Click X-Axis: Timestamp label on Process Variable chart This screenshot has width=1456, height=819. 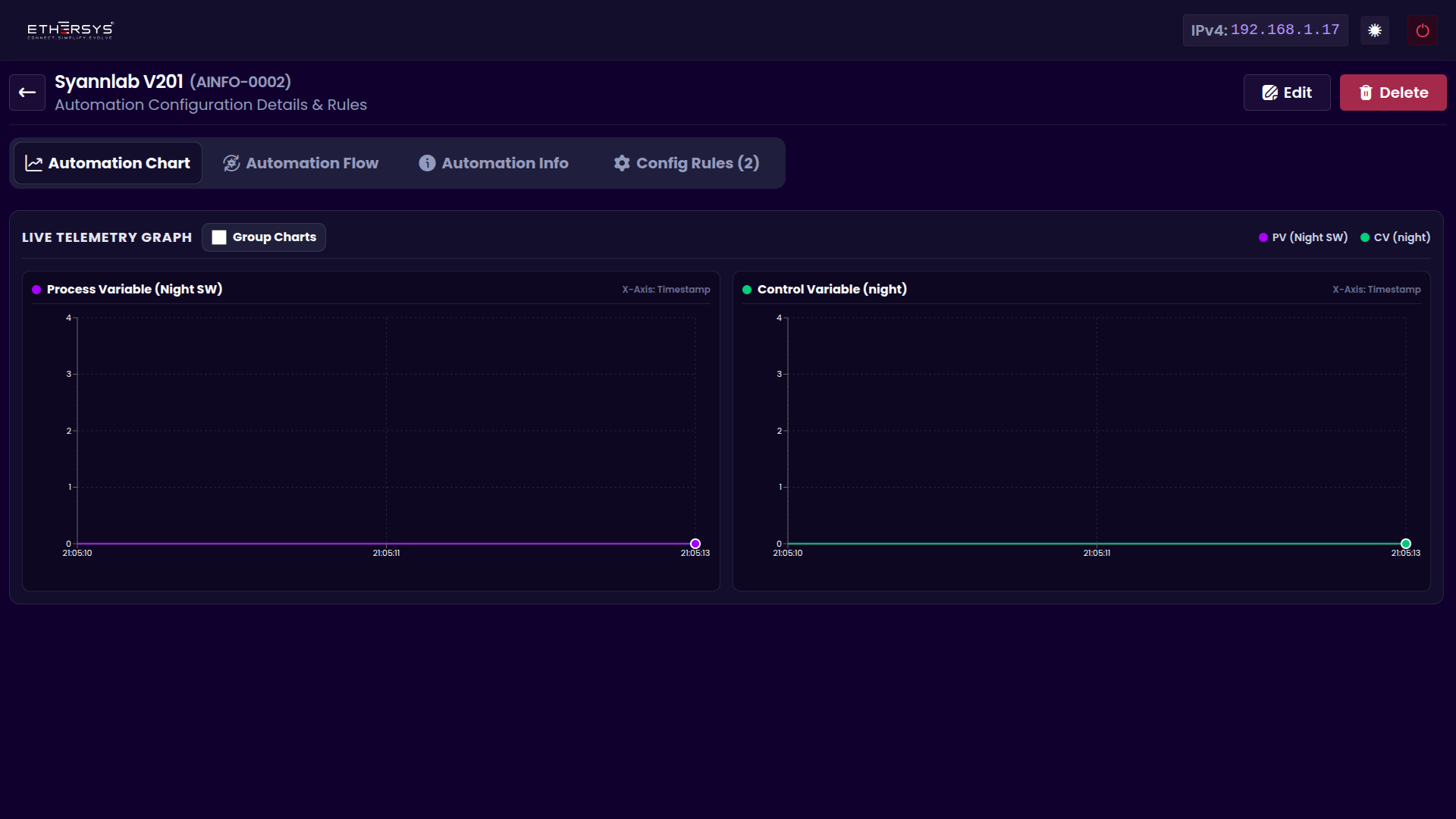click(x=666, y=290)
